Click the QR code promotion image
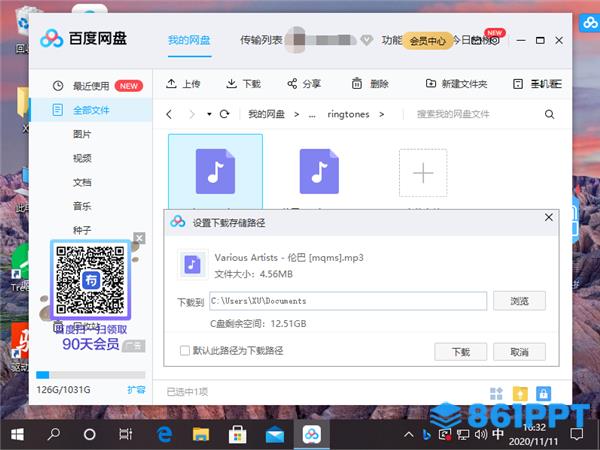The width and height of the screenshot is (600, 450). pos(90,280)
